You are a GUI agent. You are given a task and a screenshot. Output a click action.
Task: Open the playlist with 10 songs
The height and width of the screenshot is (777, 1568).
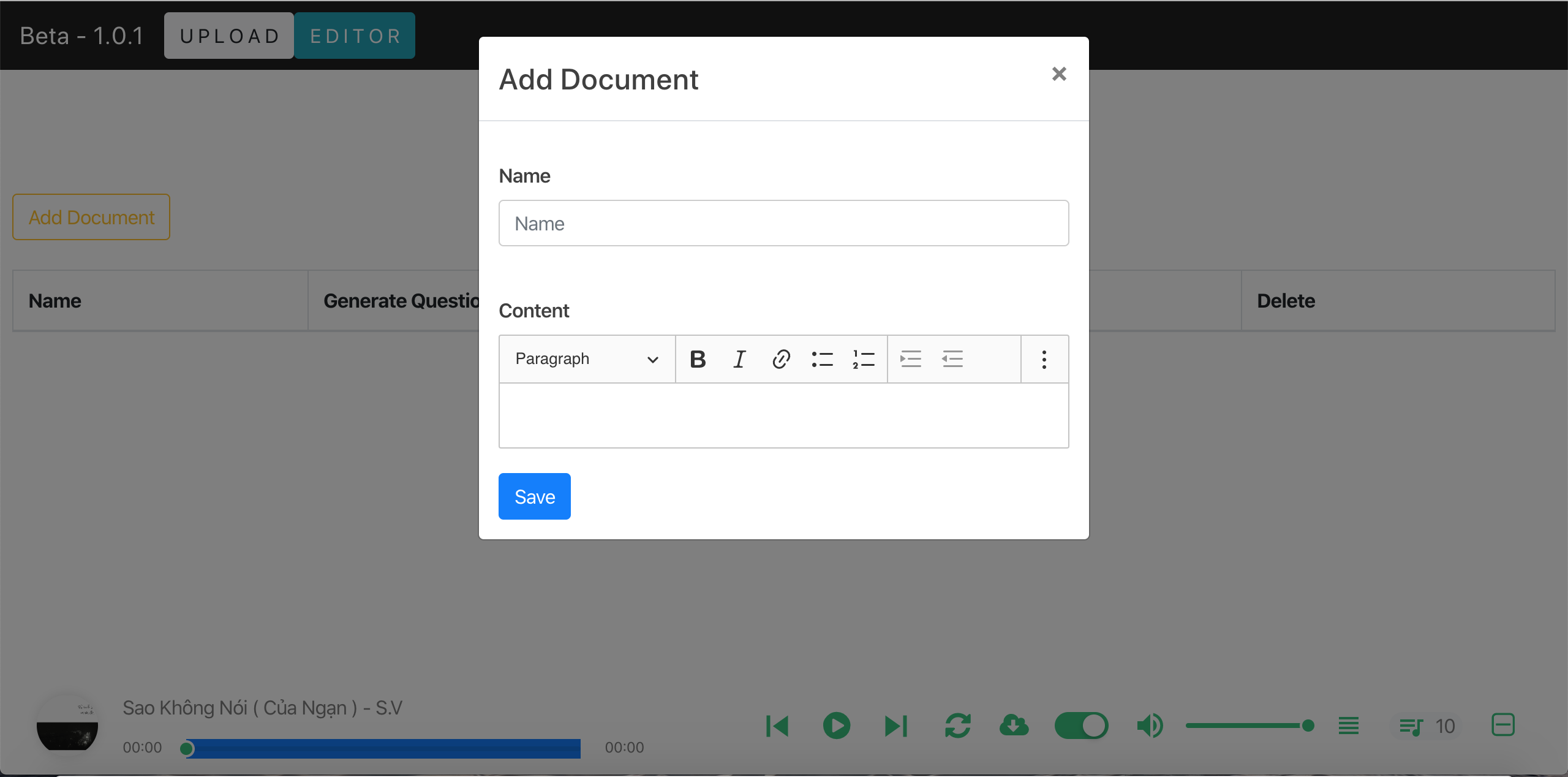pos(1427,726)
